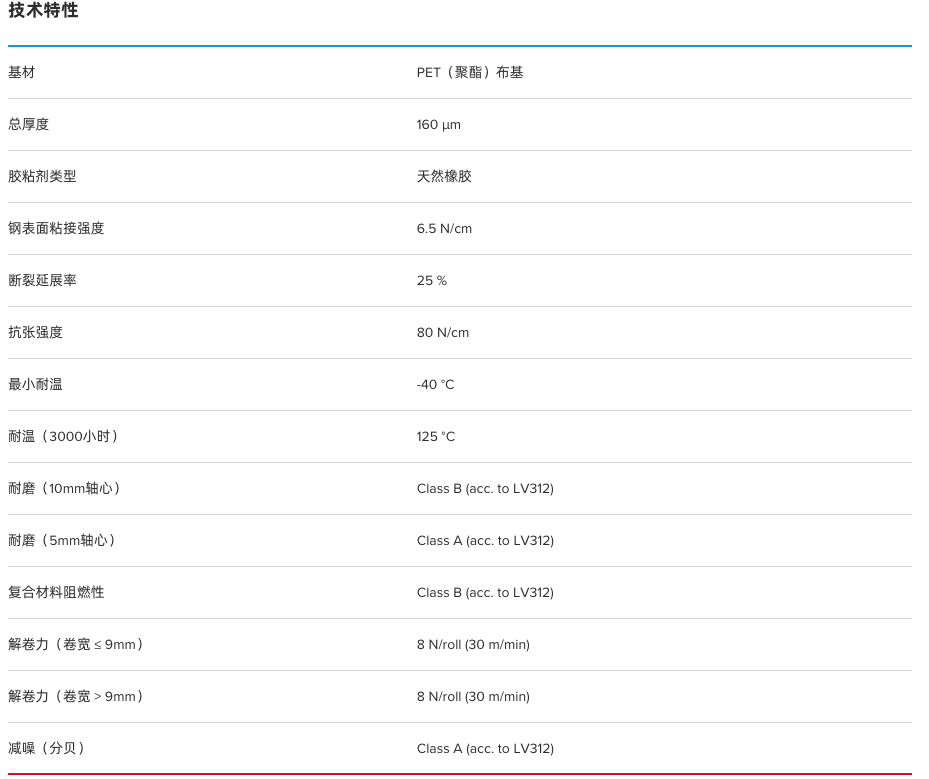The image size is (929, 779).
Task: Click the -40 °C value
Action: pyautogui.click(x=435, y=384)
